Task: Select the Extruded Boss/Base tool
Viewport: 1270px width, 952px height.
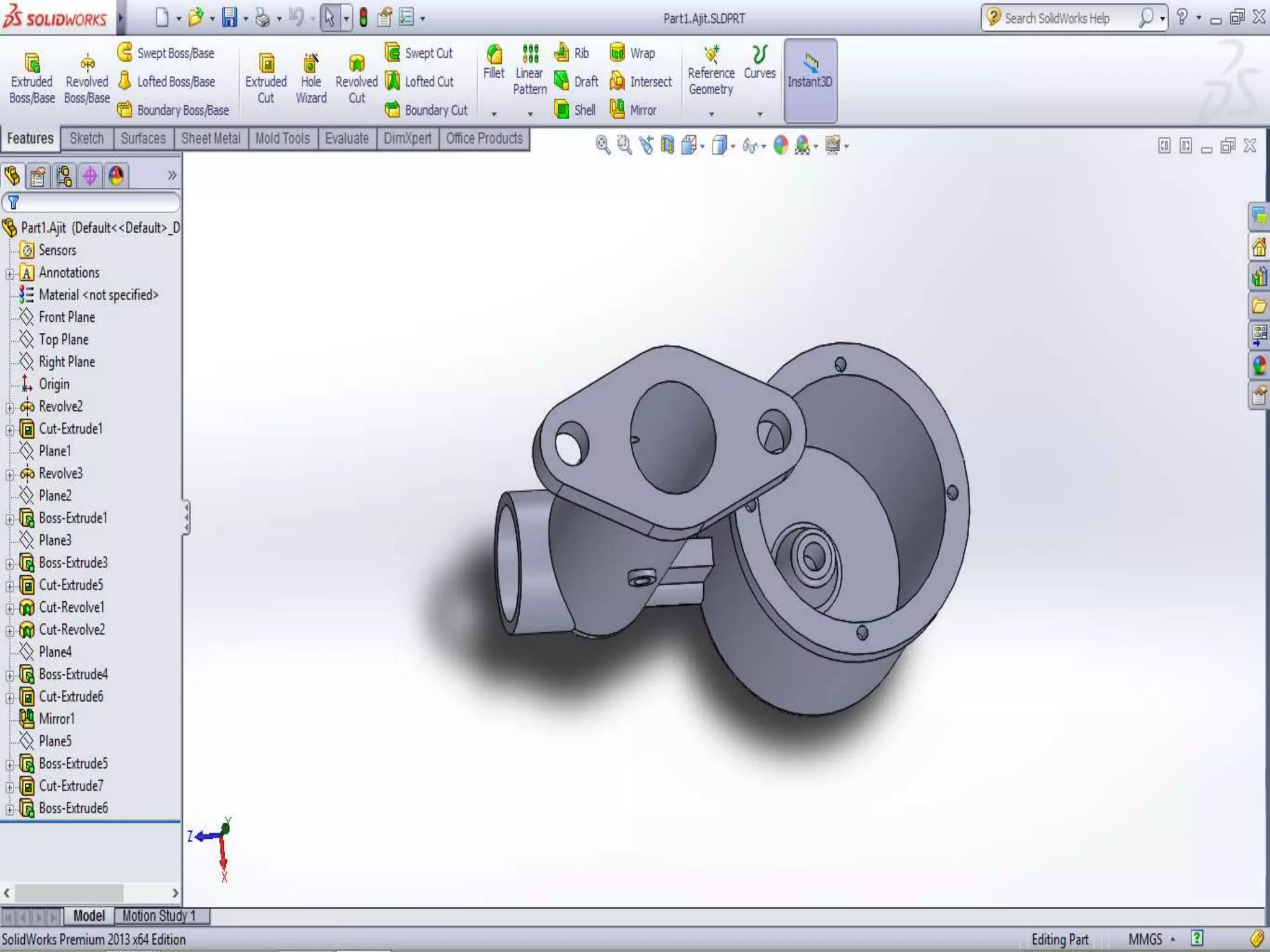Action: coord(32,79)
